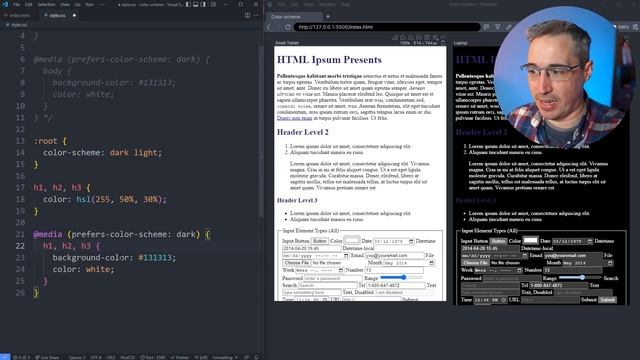Open the browser window's File menu
640x360 pixels.
(281, 4)
